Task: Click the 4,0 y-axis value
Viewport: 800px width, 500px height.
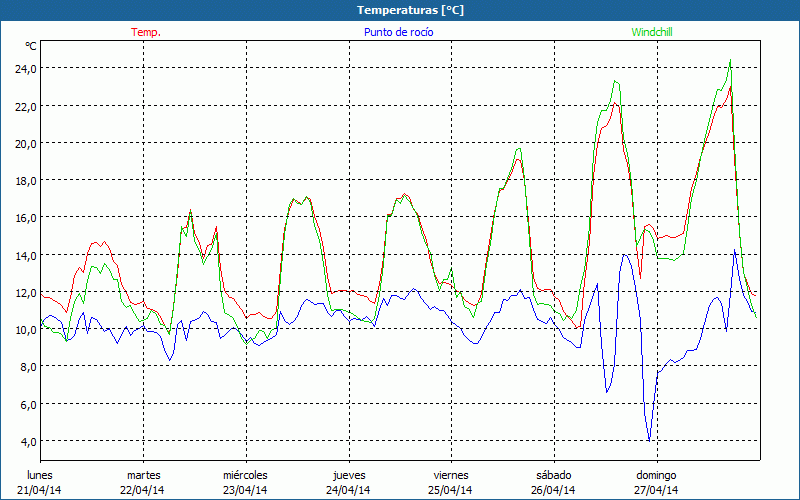Action: pyautogui.click(x=28, y=441)
